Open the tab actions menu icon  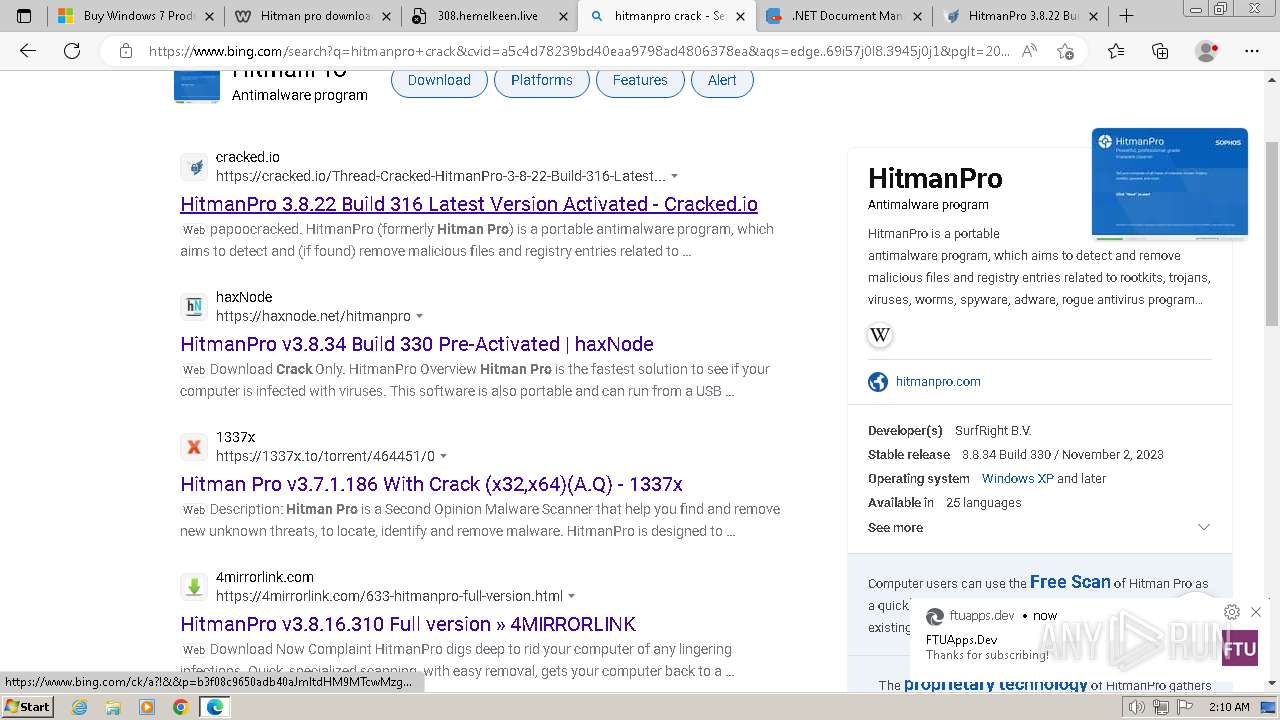[x=24, y=16]
